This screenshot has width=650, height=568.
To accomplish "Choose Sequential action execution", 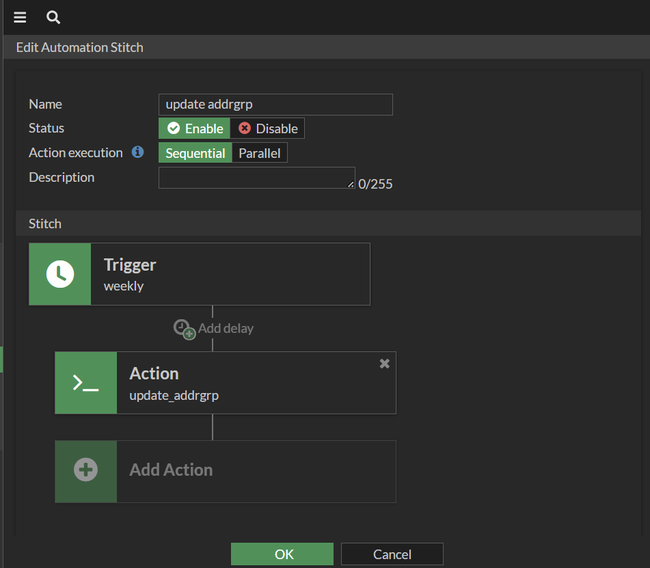I will click(x=195, y=153).
